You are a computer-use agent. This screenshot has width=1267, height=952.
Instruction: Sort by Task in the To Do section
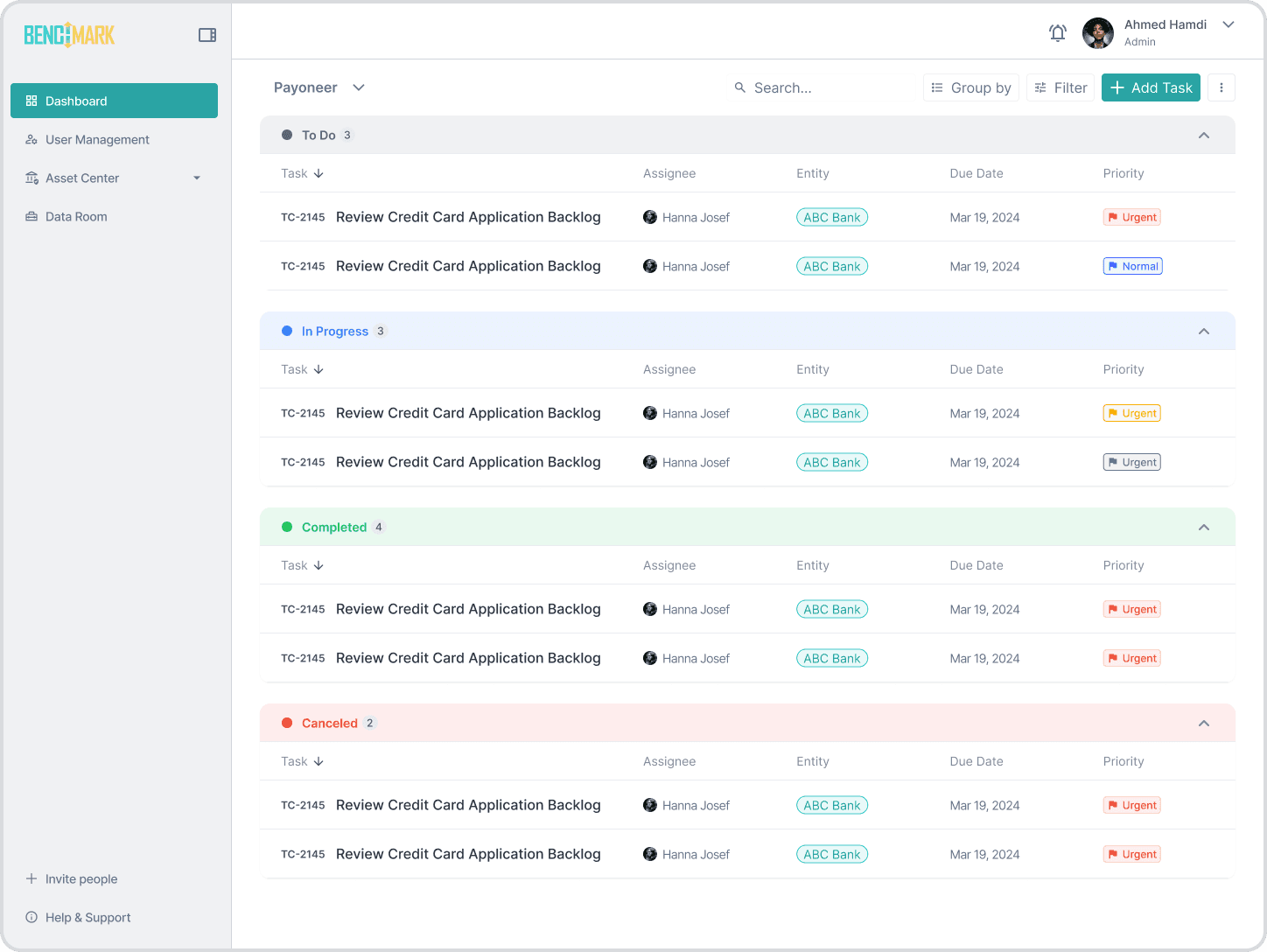(x=303, y=173)
